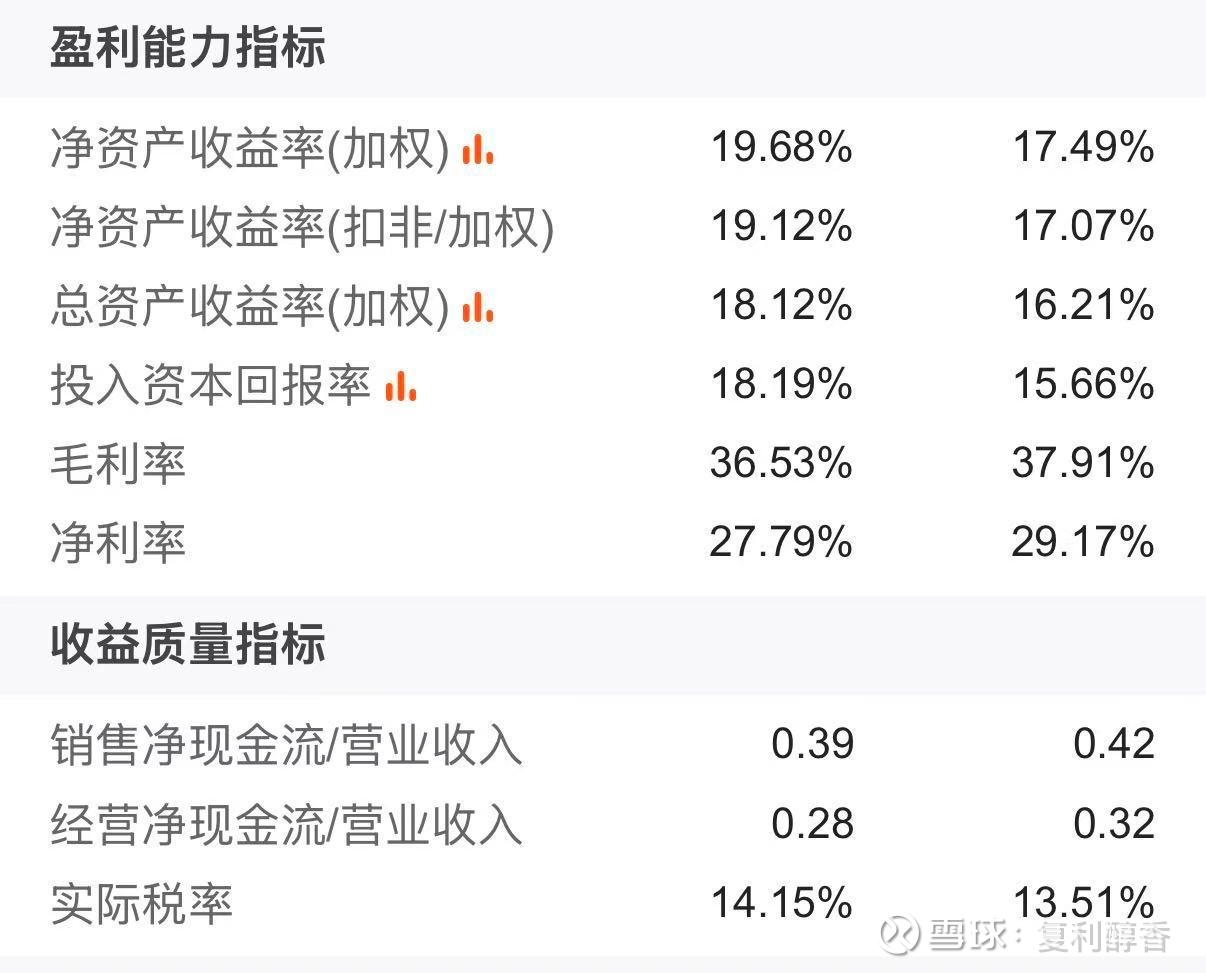Select the 收益质量指标 section header

188,645
